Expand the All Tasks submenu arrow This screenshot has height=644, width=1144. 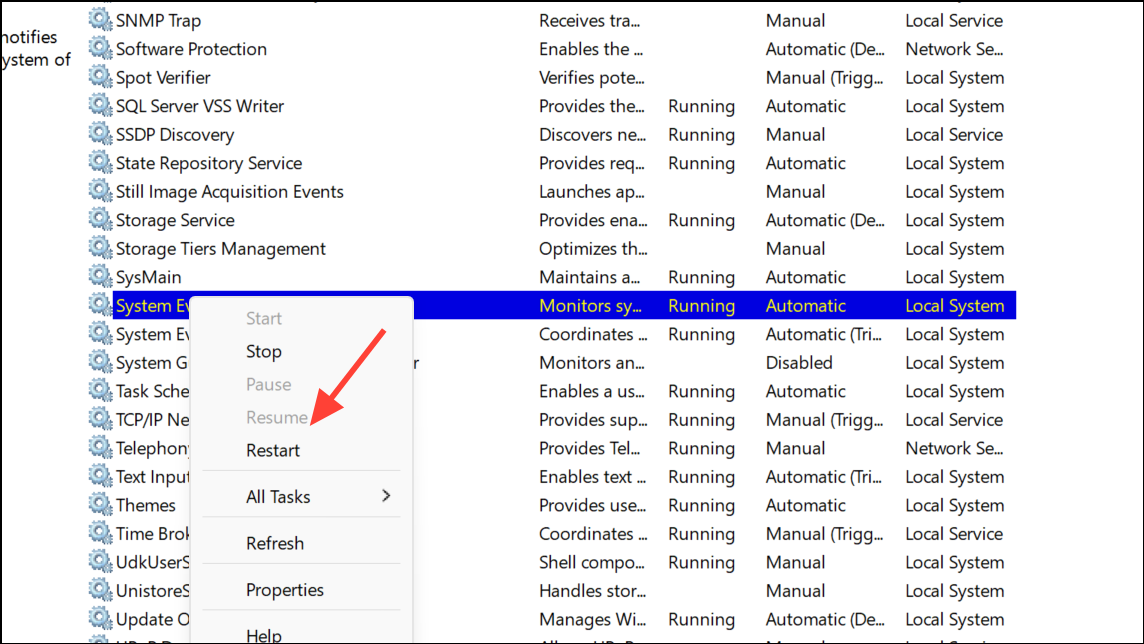tap(386, 496)
